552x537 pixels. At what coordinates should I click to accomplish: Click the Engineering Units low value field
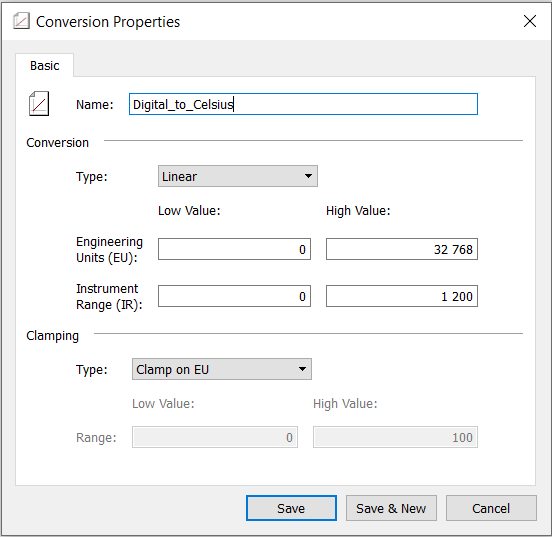click(234, 249)
